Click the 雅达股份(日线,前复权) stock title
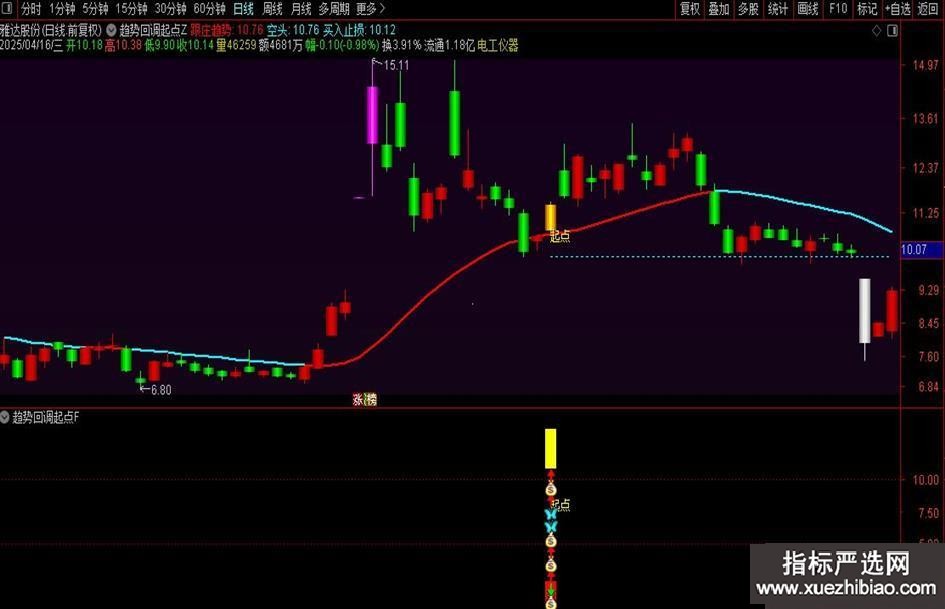Viewport: 945px width, 609px height. click(51, 30)
